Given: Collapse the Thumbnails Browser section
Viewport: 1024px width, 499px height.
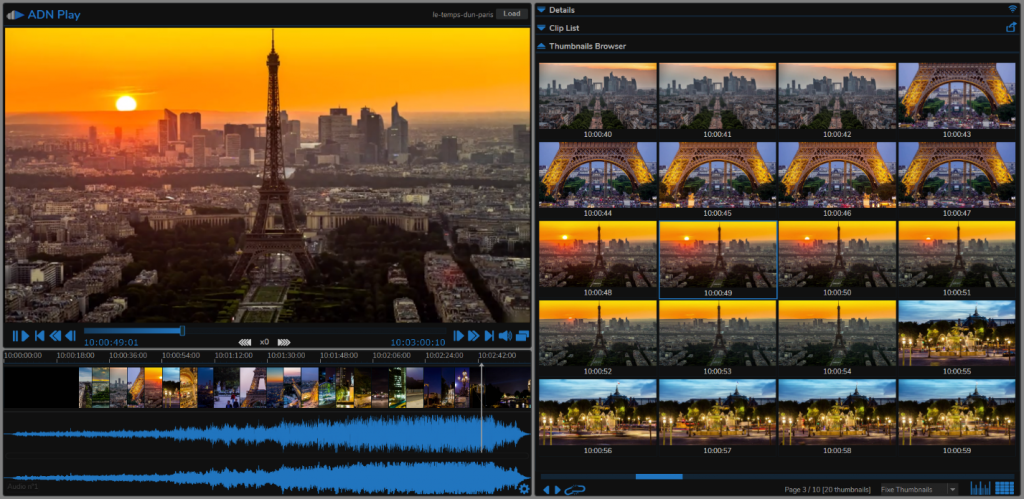Looking at the screenshot, I should (542, 46).
